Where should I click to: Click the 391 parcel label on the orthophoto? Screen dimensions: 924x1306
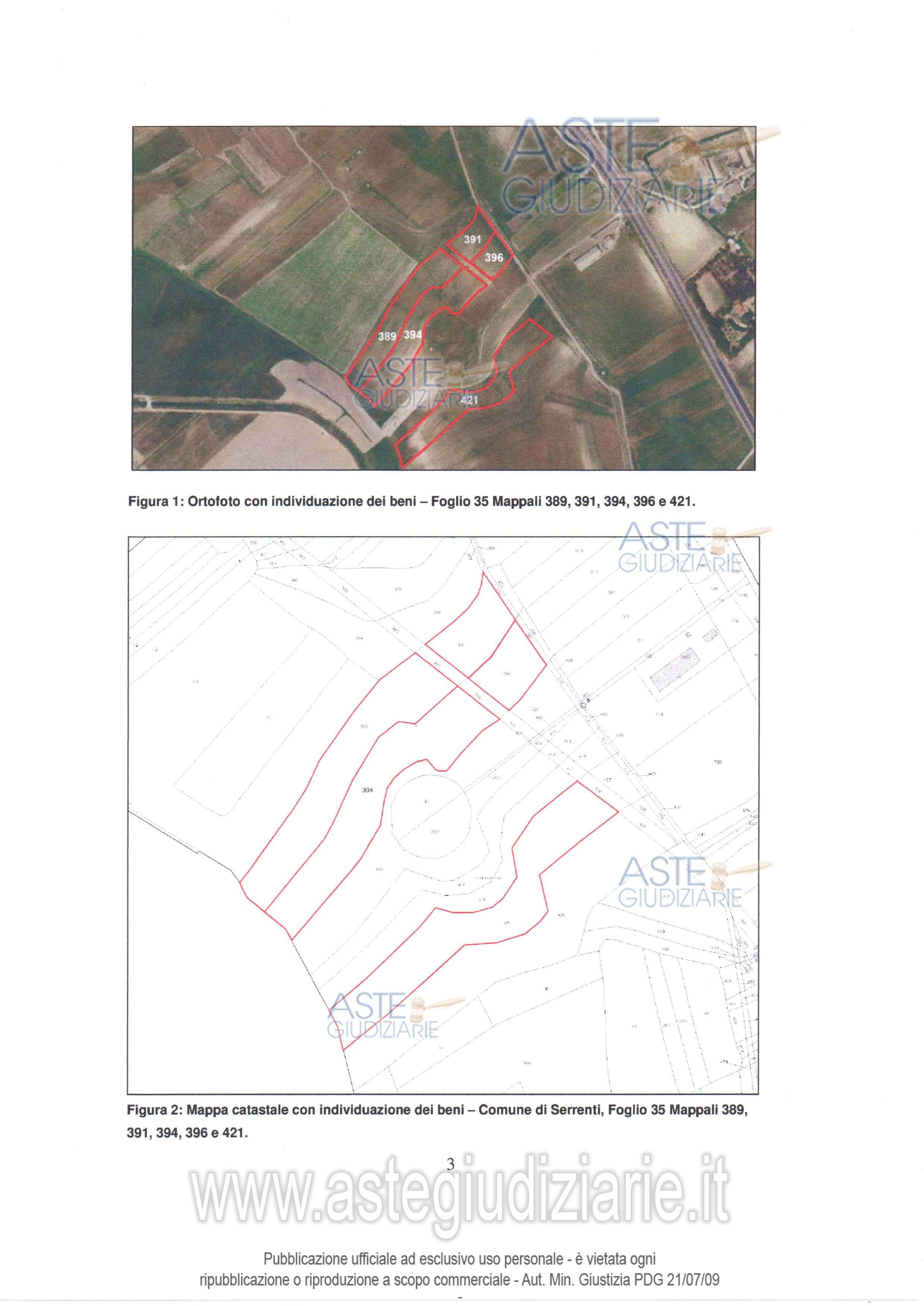472,240
